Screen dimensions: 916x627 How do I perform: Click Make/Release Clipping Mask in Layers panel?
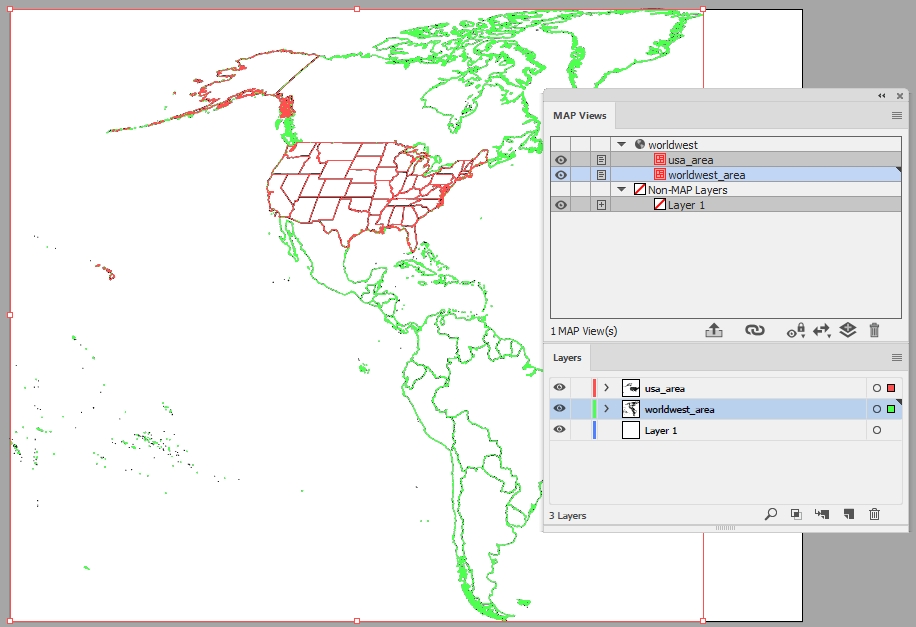[795, 514]
